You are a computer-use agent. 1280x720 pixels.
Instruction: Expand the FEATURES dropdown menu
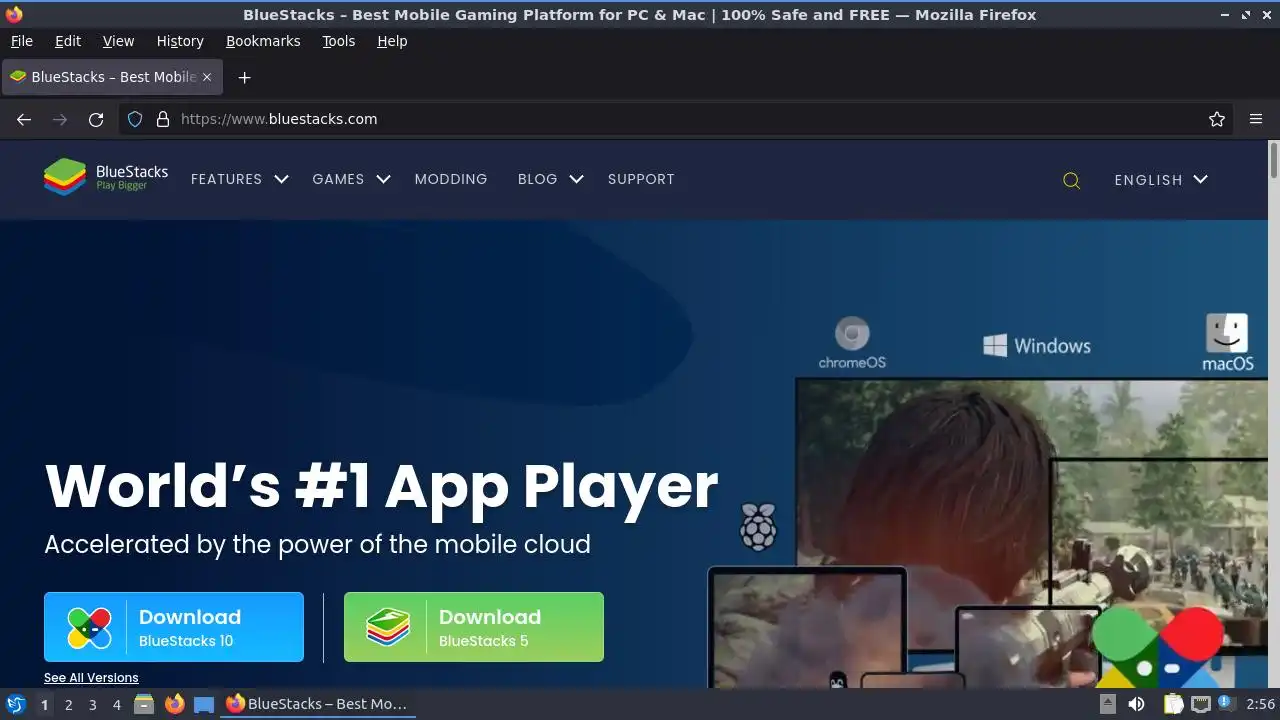pos(239,179)
